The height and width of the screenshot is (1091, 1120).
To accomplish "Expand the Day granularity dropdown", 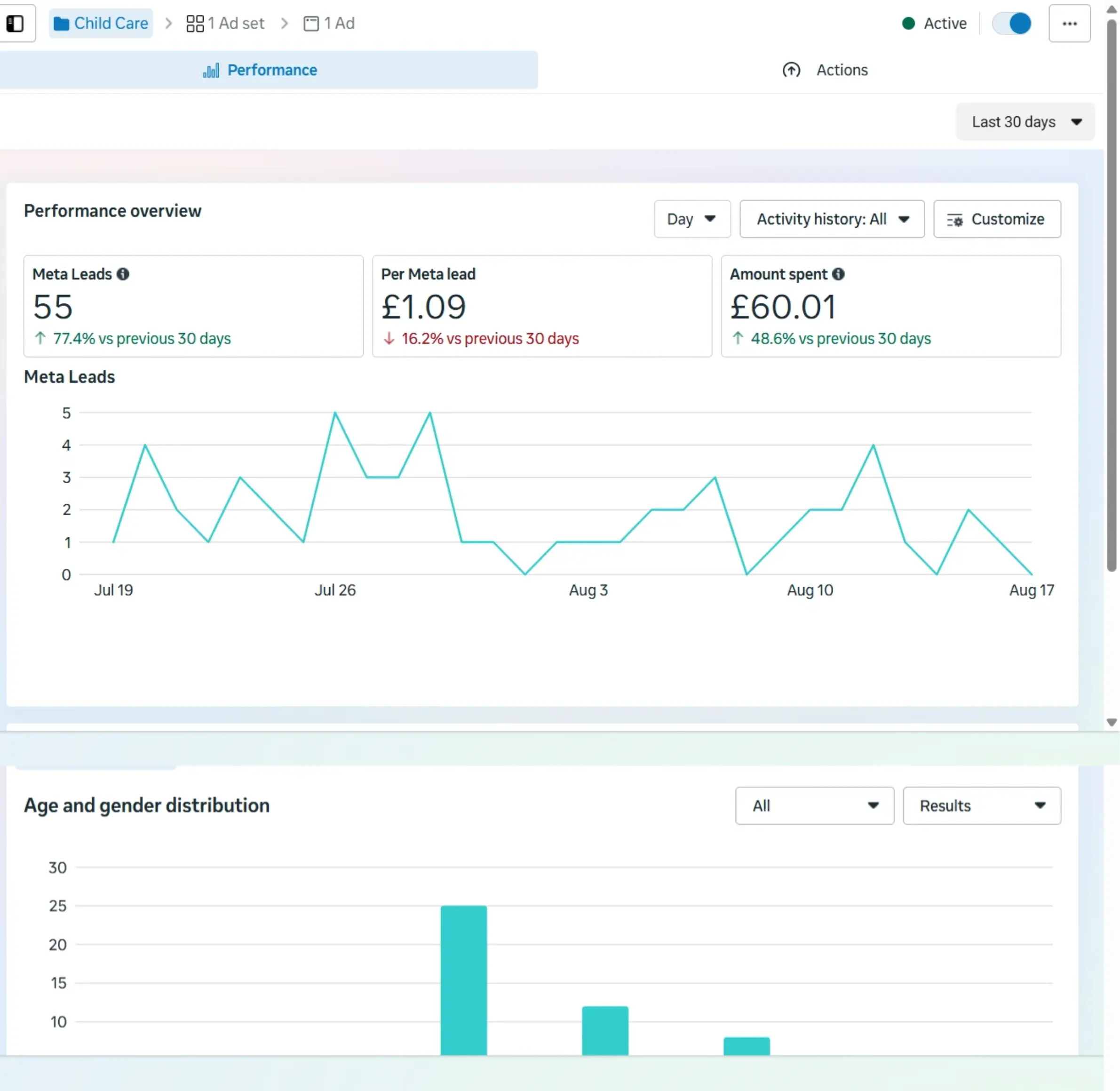I will [691, 219].
